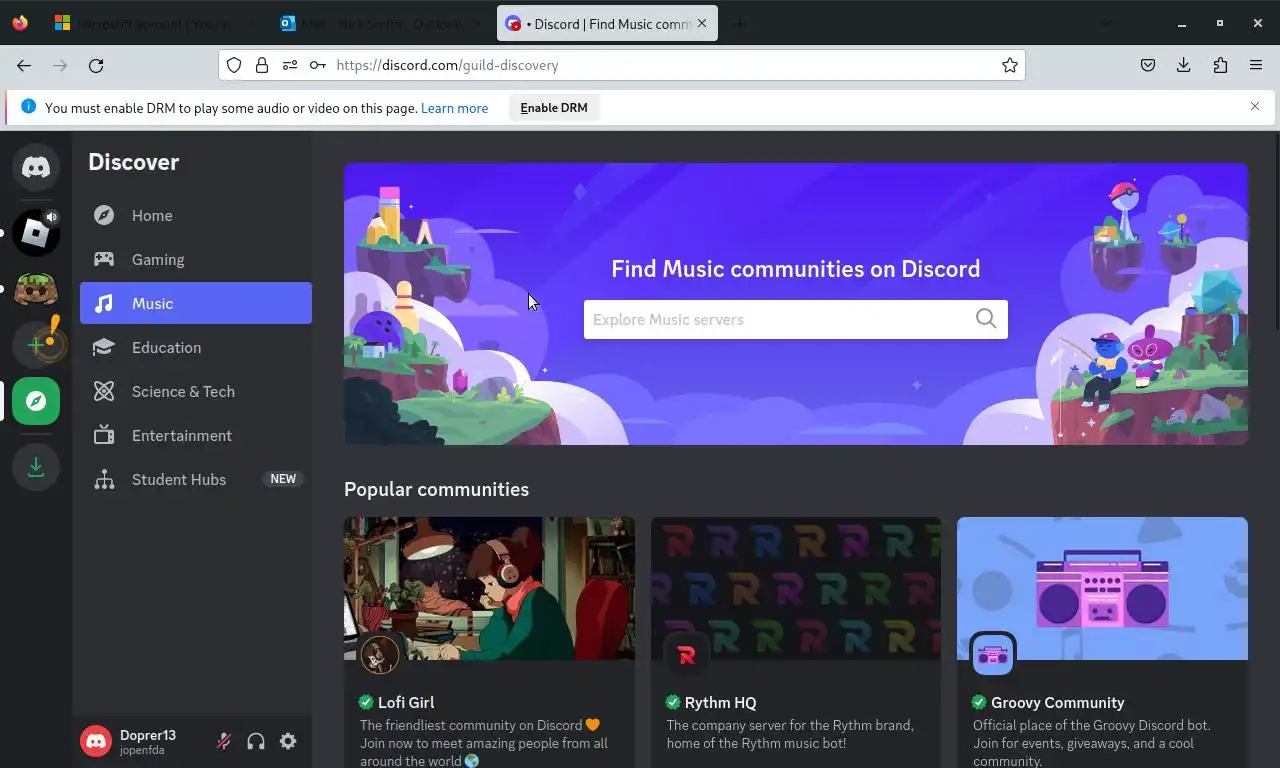Open the Groovy Community boombox banner
The width and height of the screenshot is (1280, 768).
pyautogui.click(x=1102, y=588)
